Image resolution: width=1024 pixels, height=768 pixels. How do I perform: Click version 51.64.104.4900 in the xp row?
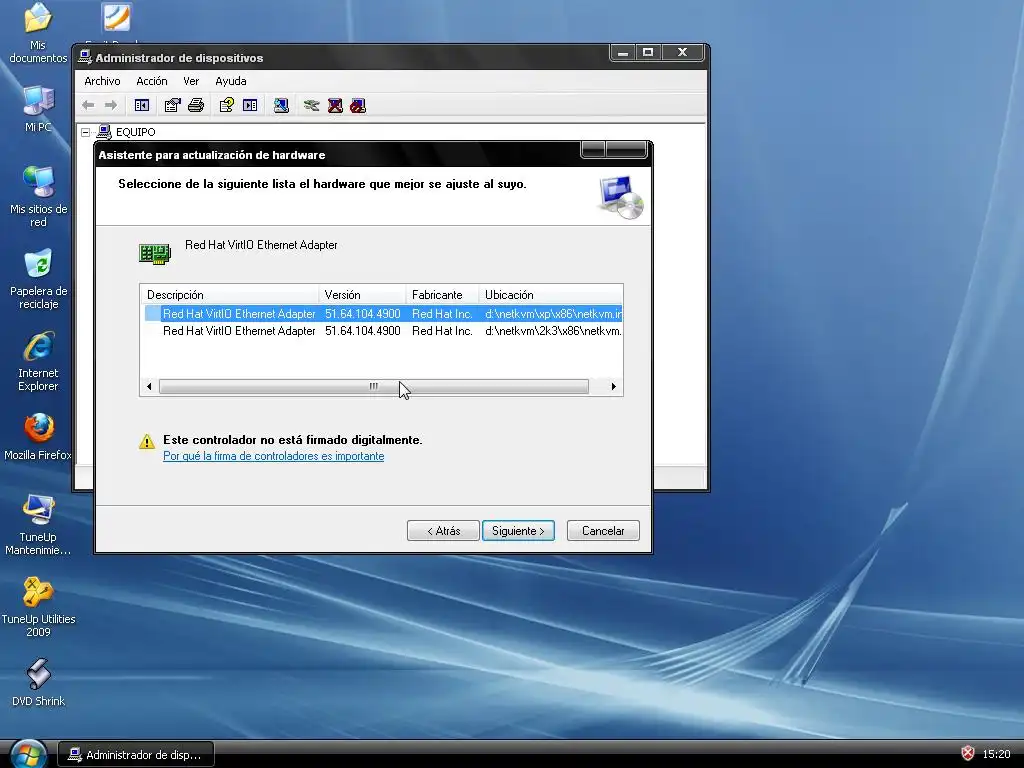(x=362, y=314)
